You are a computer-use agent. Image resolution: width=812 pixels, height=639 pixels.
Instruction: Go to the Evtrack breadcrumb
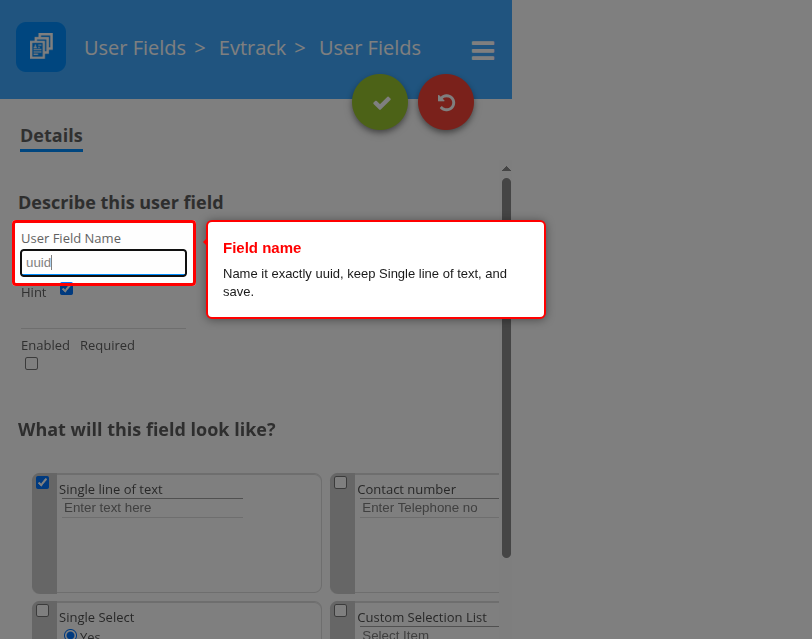(253, 48)
